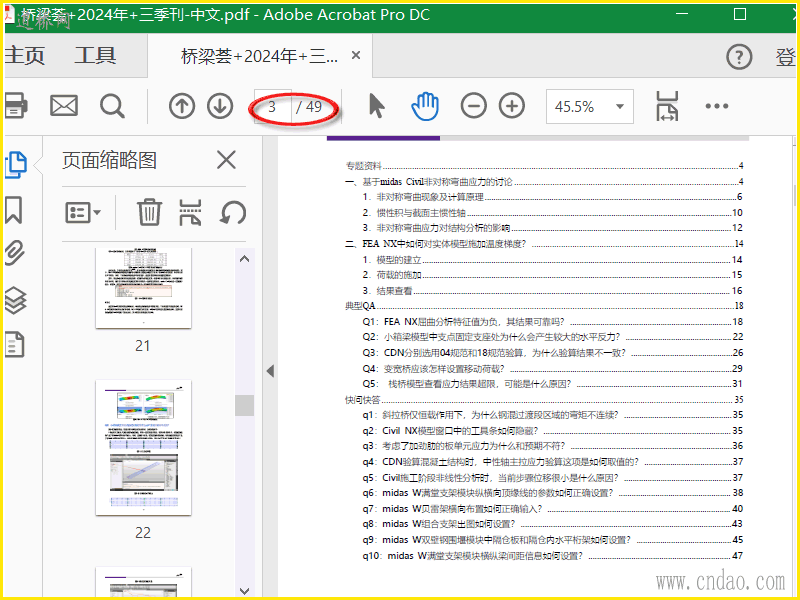800x600 pixels.
Task: Switch to 主页 Home tab
Action: 24,56
